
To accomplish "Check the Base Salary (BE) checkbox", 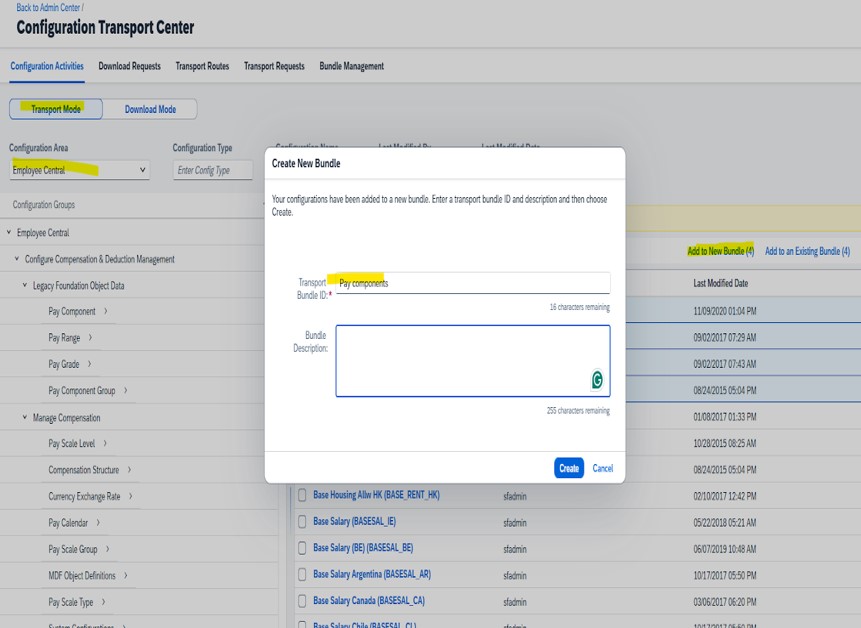I will [302, 548].
